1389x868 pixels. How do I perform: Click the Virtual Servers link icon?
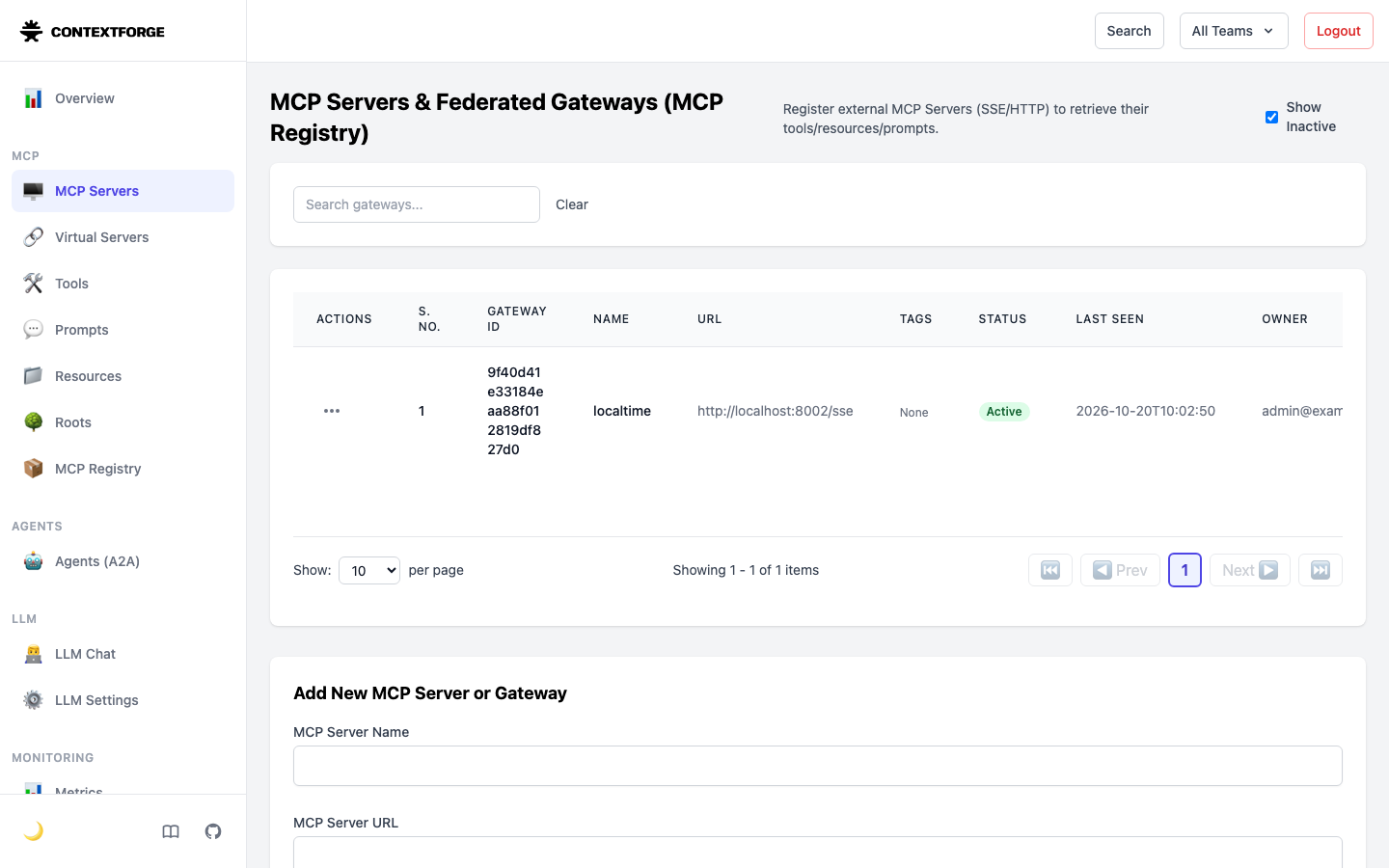34,237
